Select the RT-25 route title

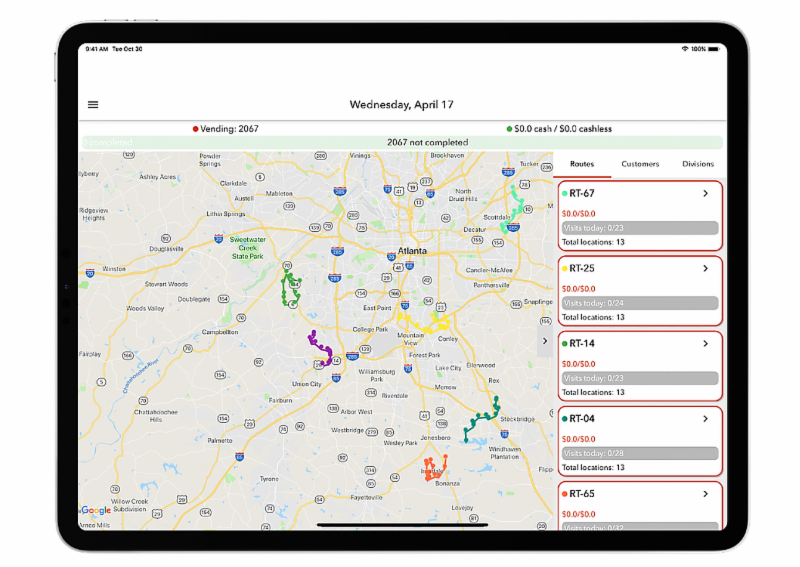(582, 268)
